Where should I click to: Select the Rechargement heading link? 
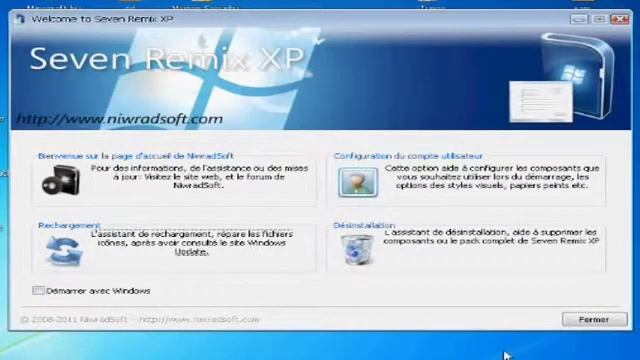(69, 225)
